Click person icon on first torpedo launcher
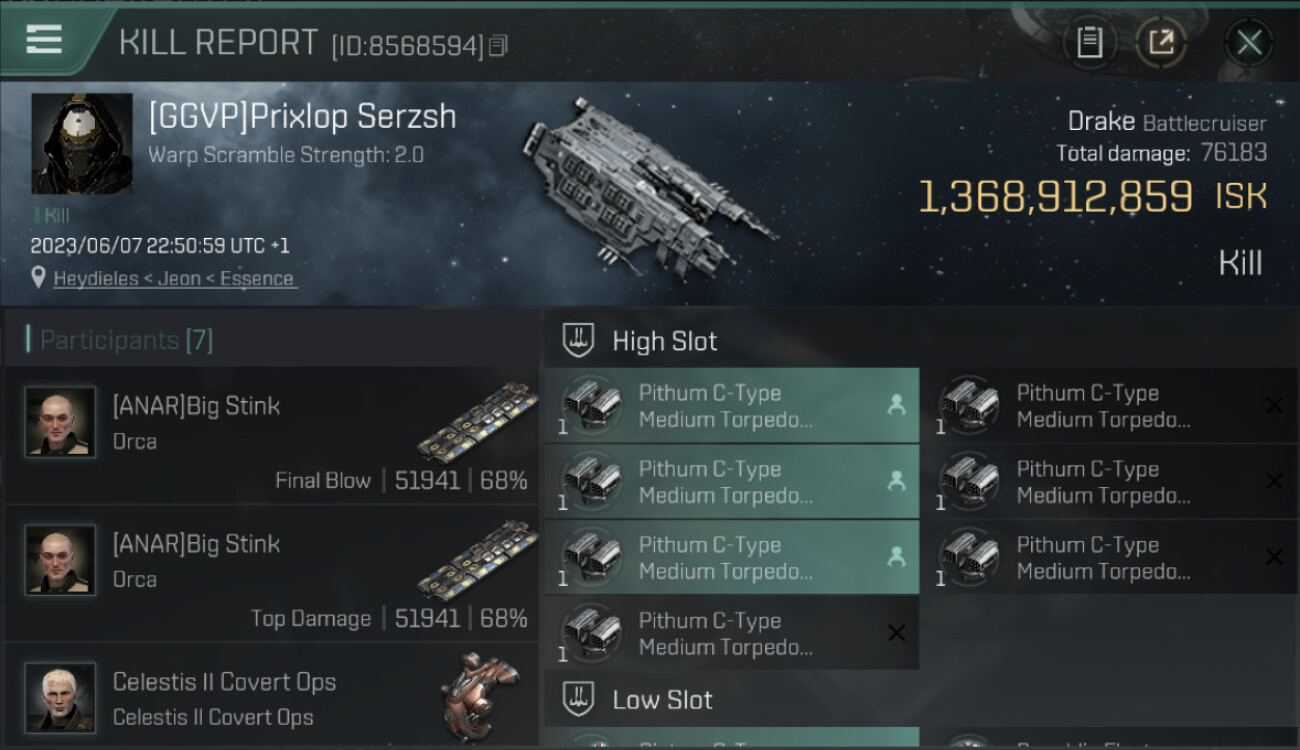 (x=896, y=405)
